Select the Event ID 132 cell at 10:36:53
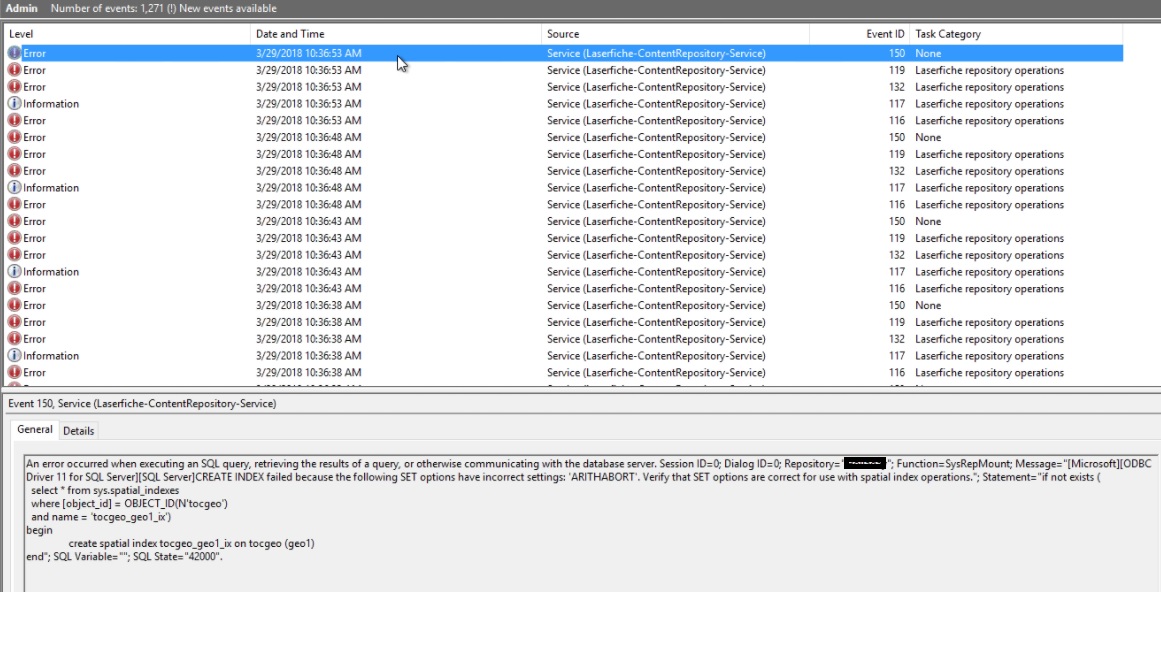The image size is (1161, 648). [897, 87]
